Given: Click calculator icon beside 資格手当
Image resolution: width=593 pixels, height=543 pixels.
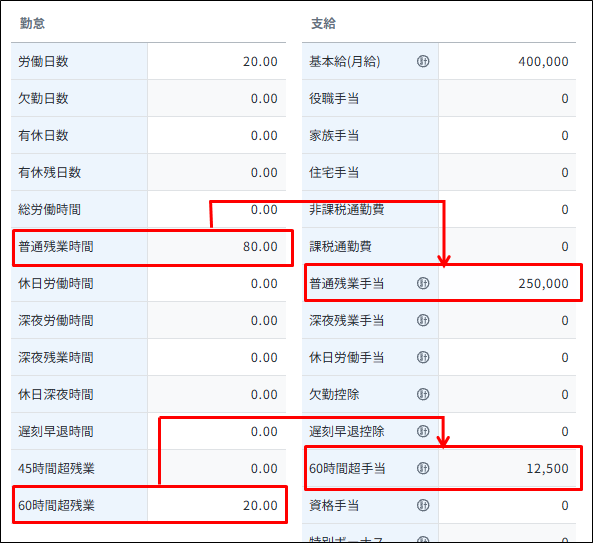Looking at the screenshot, I should (x=423, y=505).
